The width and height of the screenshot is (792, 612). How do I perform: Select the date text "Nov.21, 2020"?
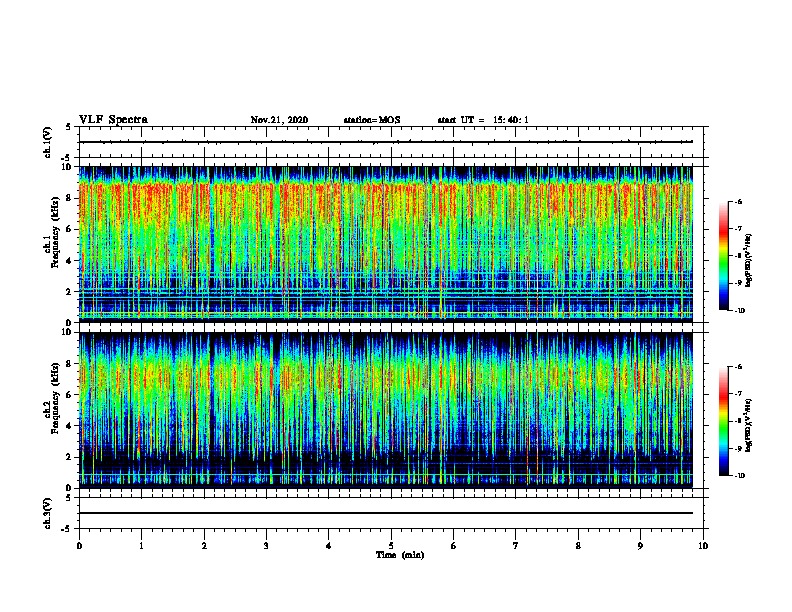279,120
